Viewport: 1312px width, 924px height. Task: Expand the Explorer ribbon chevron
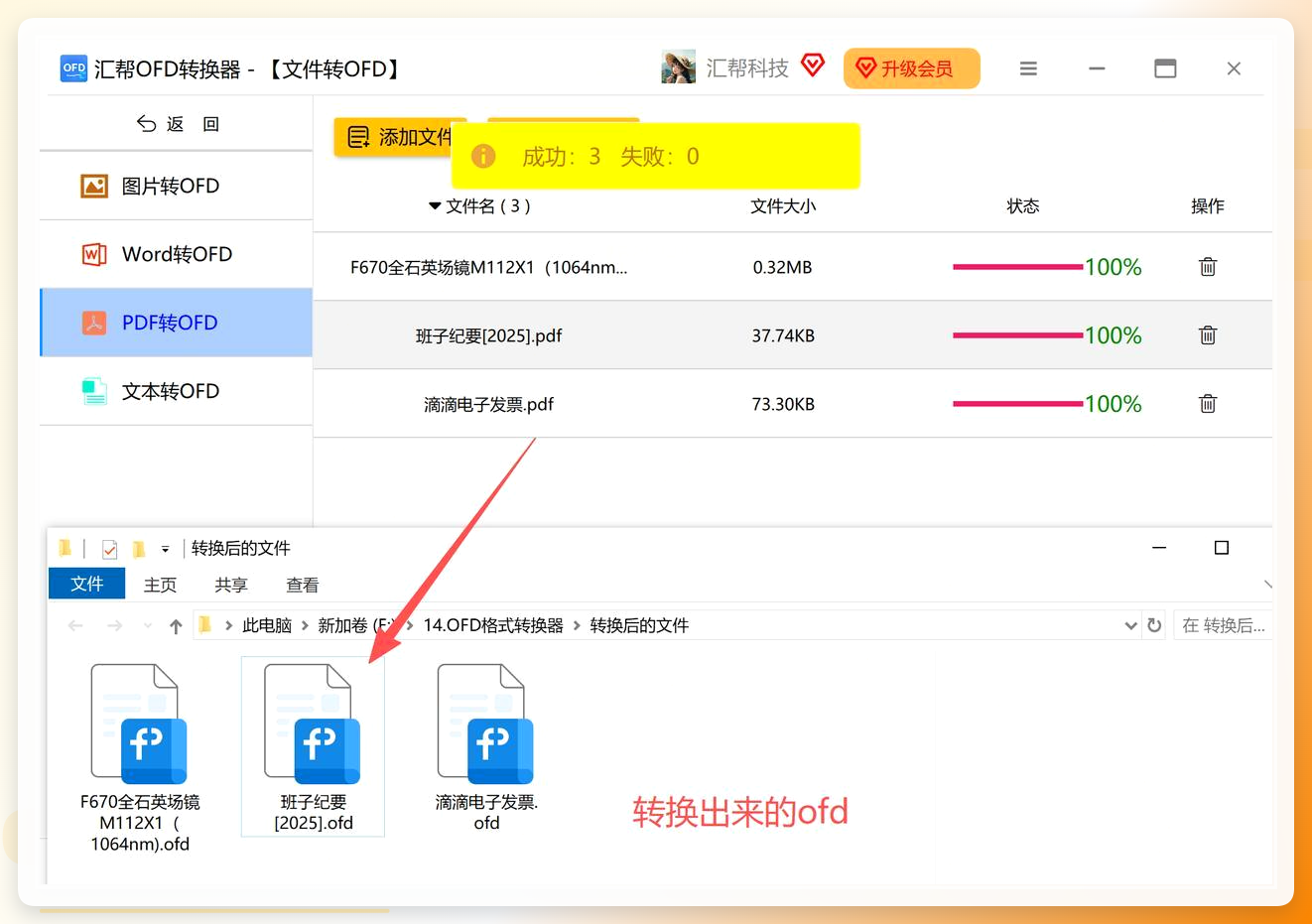pyautogui.click(x=1266, y=585)
